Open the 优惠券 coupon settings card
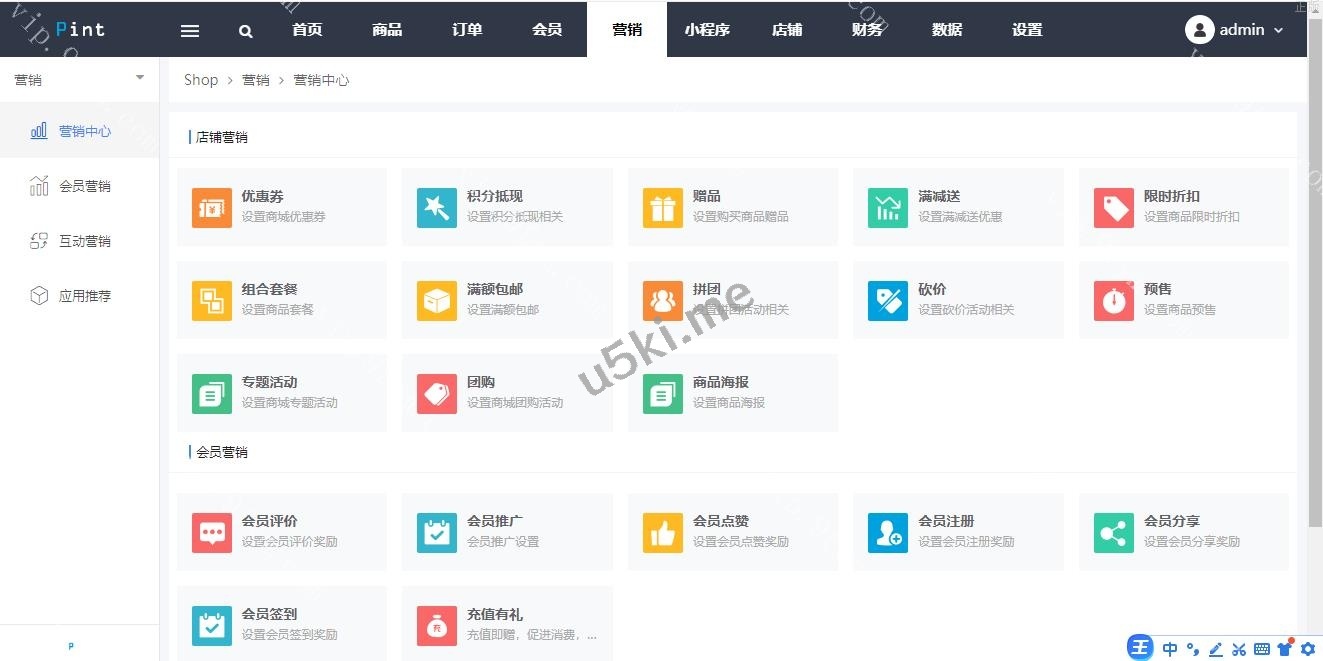Screen dimensions: 1323x661 pyautogui.click(x=281, y=206)
